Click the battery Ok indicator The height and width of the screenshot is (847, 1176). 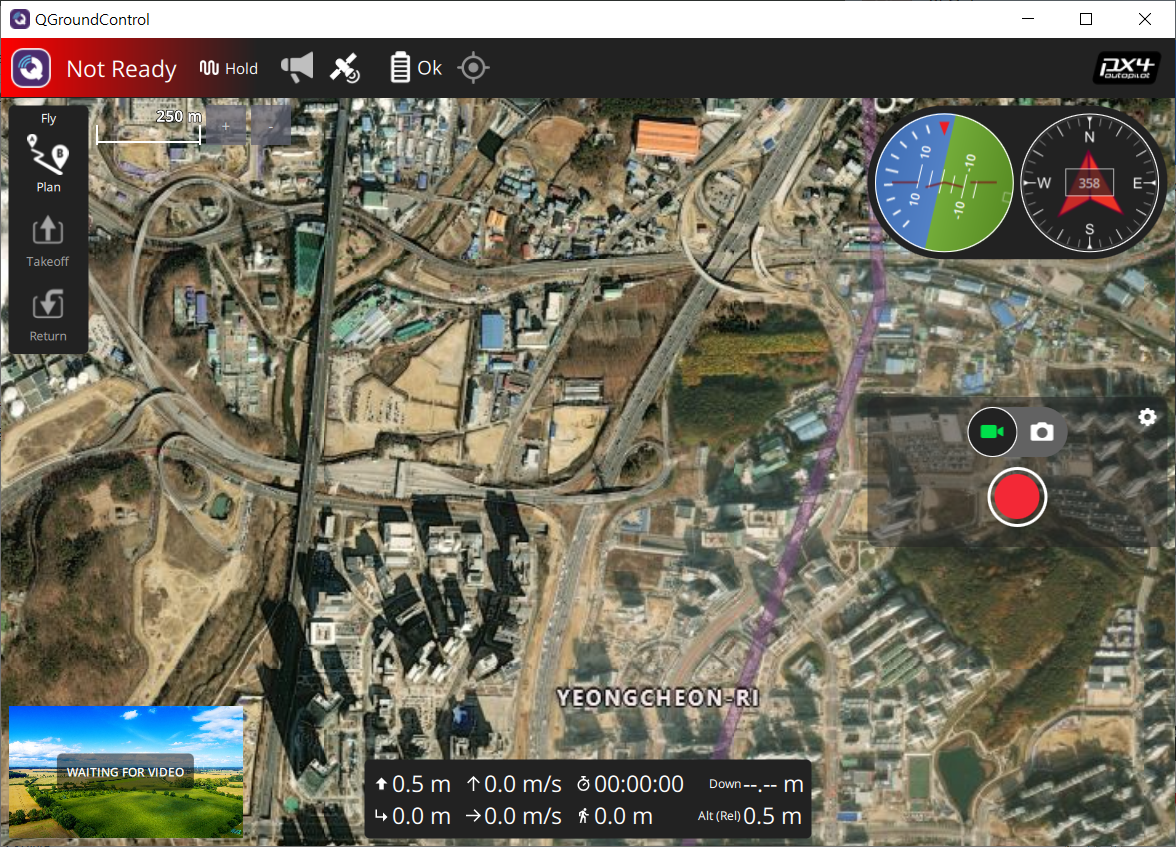coord(415,68)
